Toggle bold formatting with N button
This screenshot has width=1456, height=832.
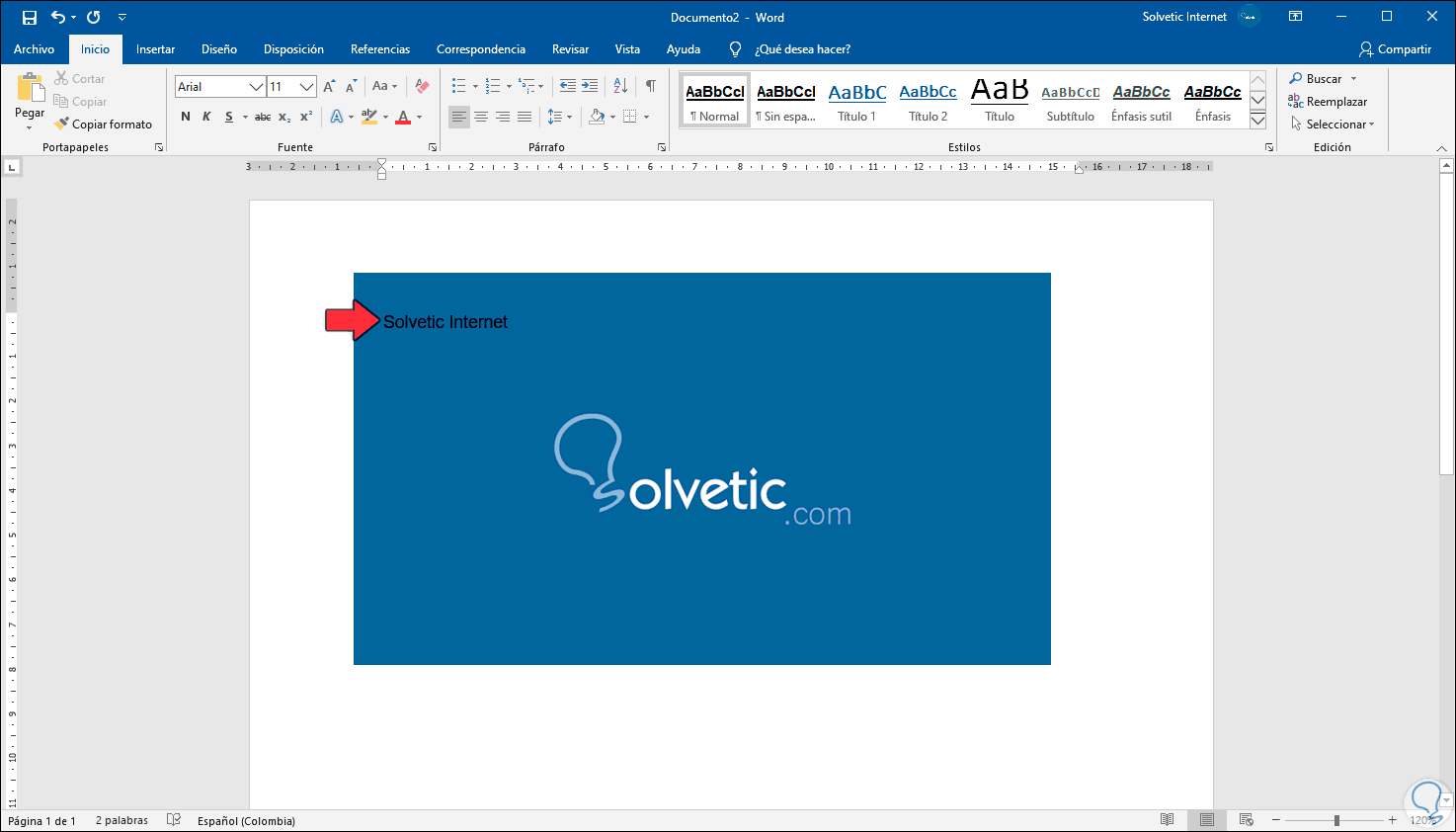(186, 117)
